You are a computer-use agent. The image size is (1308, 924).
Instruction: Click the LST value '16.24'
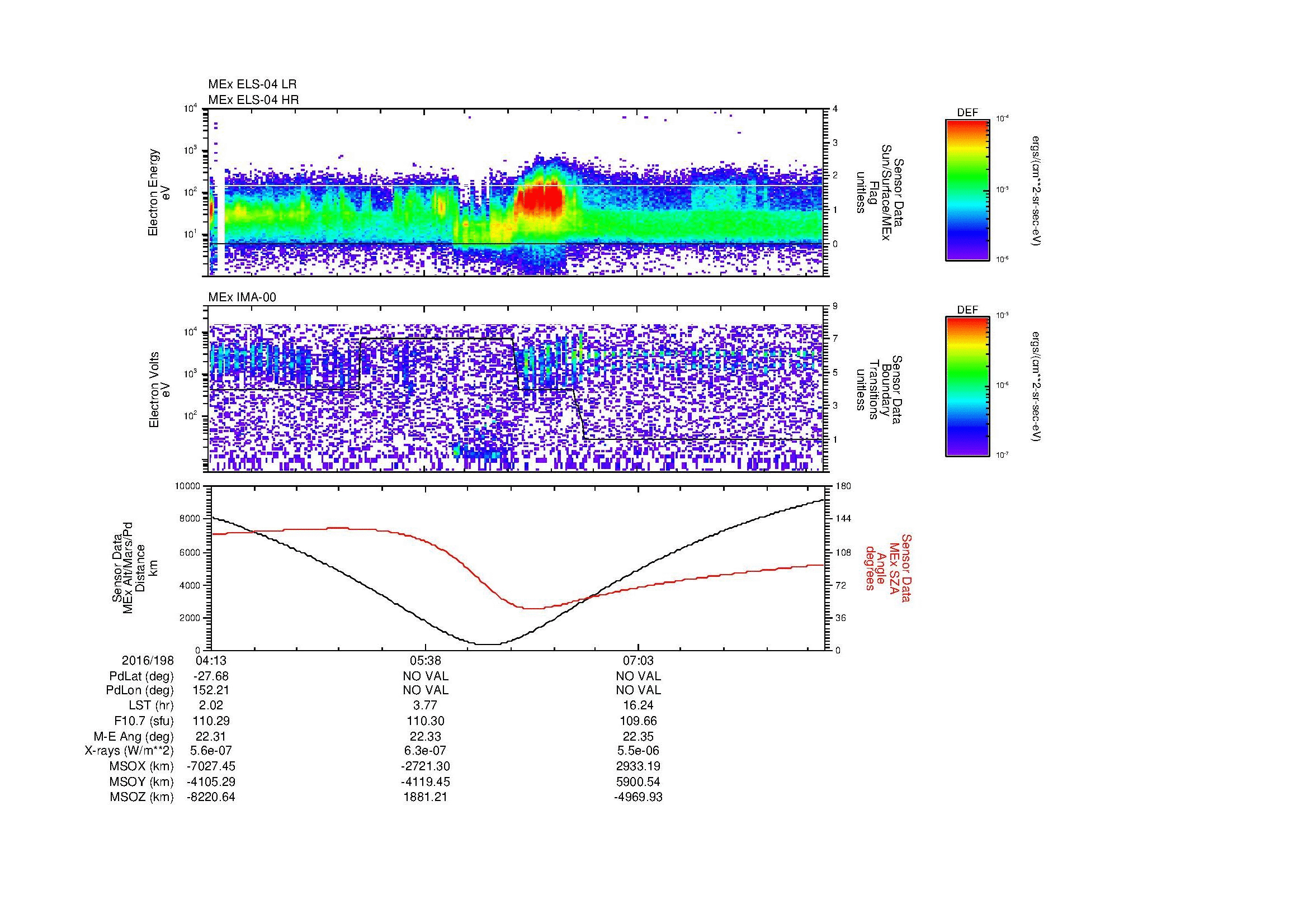(638, 706)
